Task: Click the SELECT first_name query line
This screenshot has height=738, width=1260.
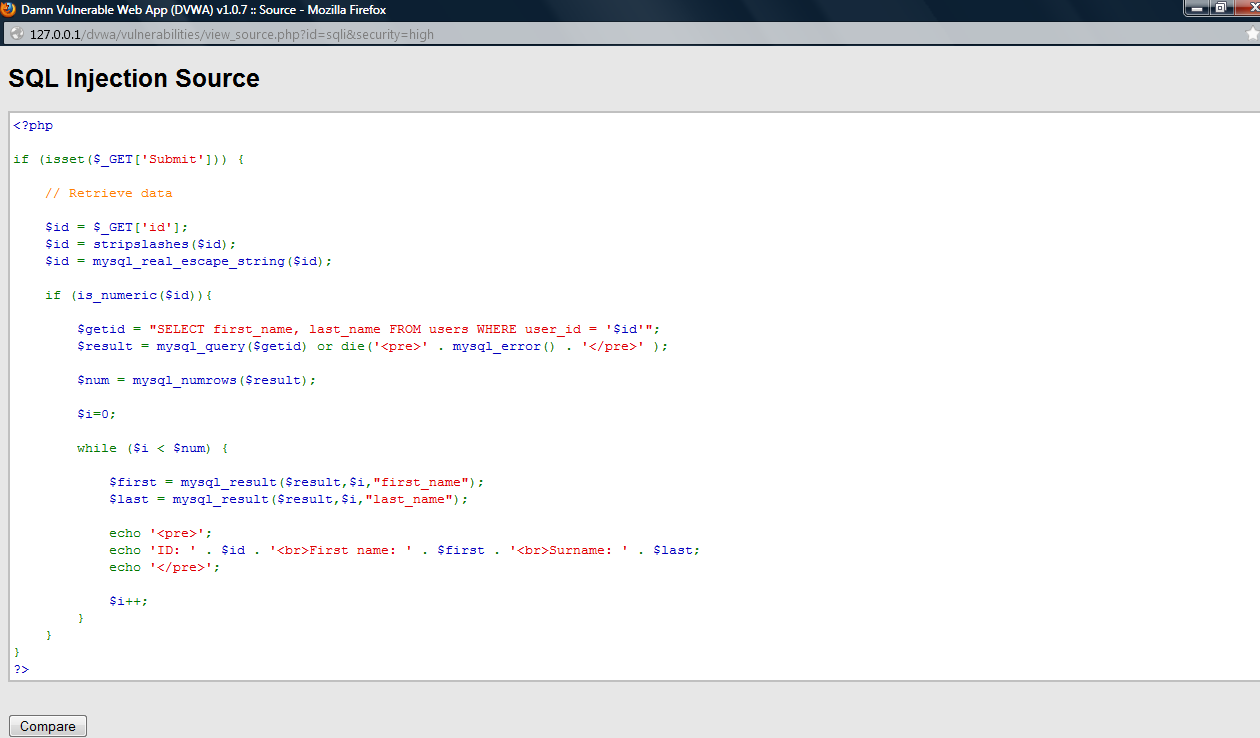Action: [x=369, y=329]
